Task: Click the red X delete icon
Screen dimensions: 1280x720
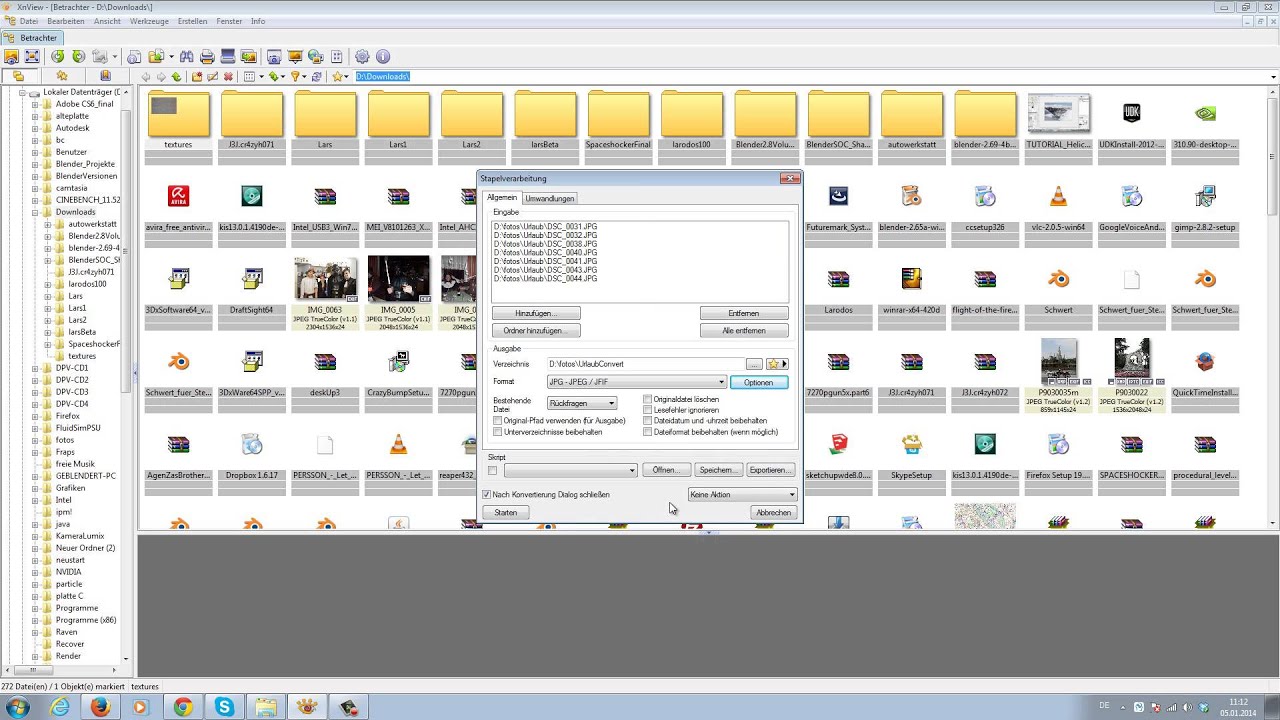Action: tap(228, 77)
